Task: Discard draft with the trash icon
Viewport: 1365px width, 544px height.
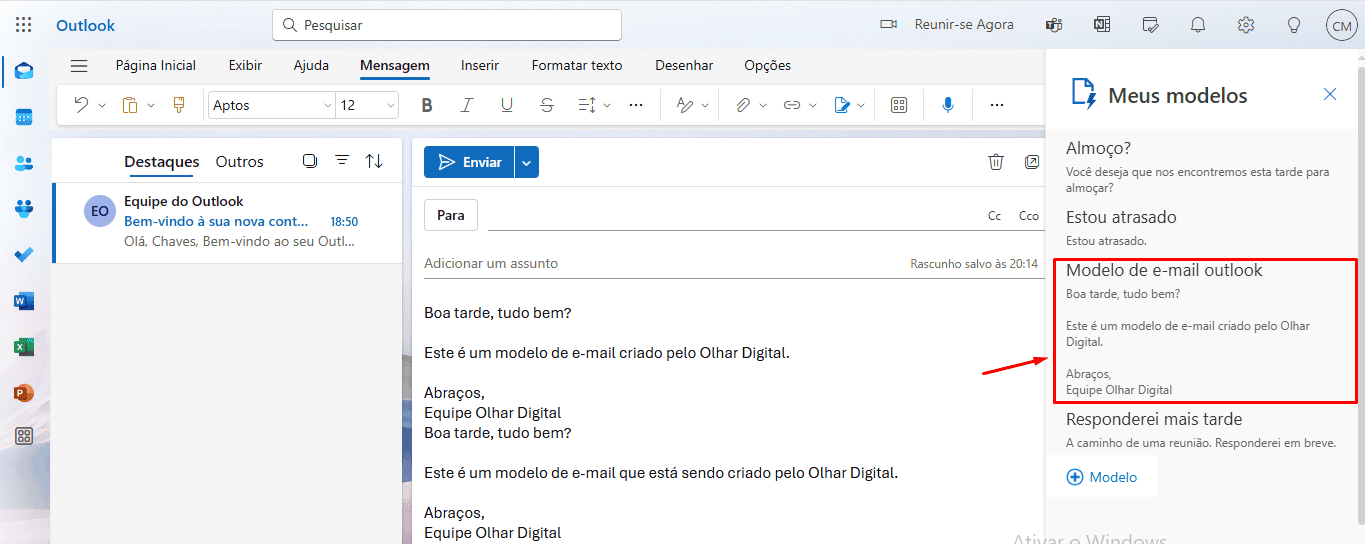Action: 995,162
